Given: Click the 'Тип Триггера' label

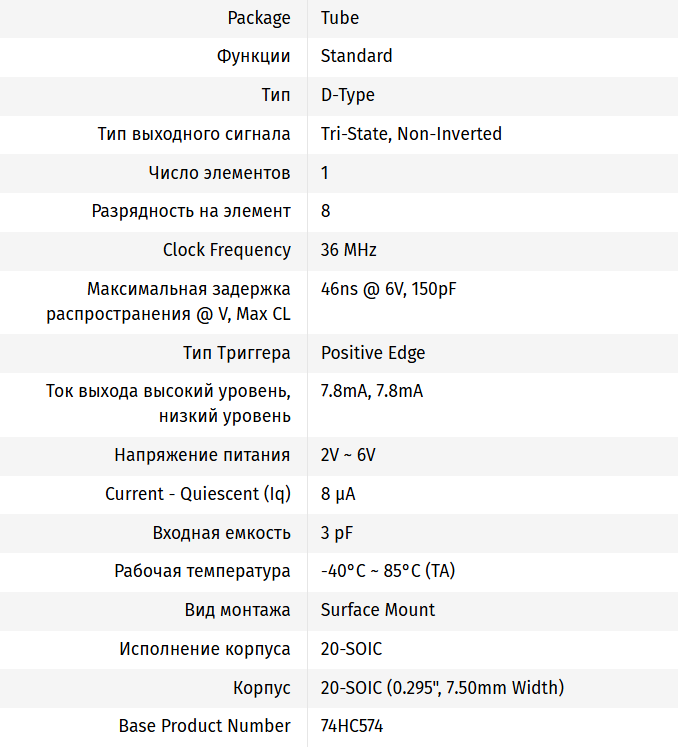Looking at the screenshot, I should [237, 353].
